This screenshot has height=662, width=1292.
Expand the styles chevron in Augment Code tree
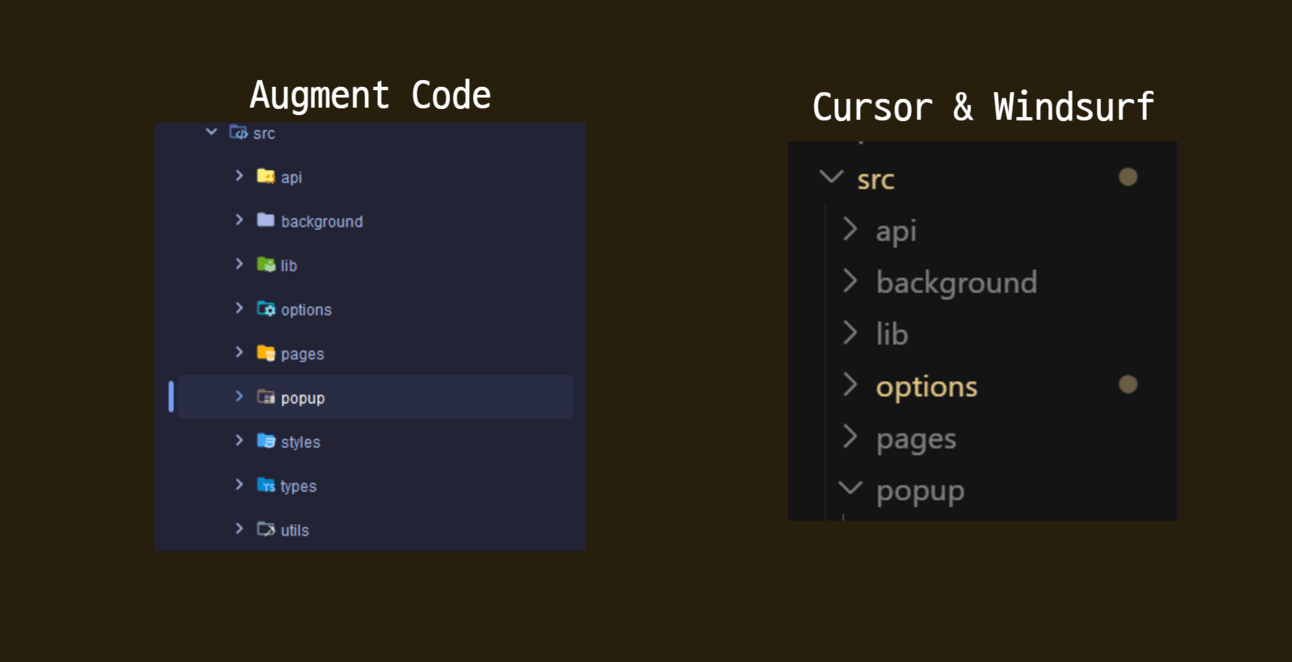pyautogui.click(x=239, y=440)
